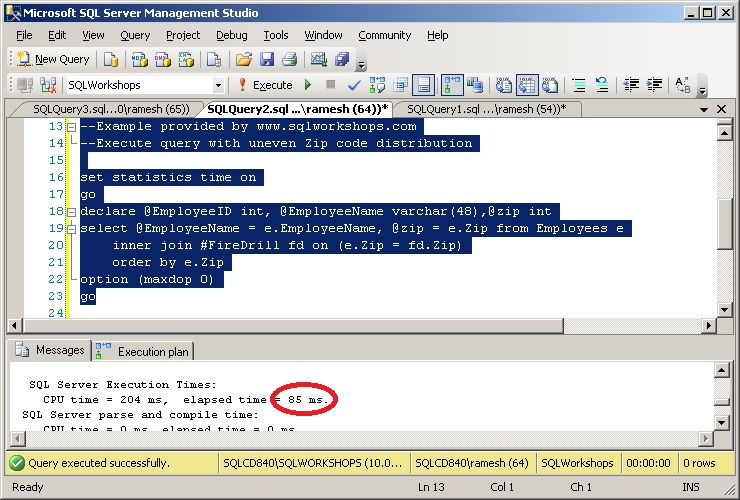Collapse the declare statement at line 18
Viewport: 740px width, 500px height.
pos(71,212)
